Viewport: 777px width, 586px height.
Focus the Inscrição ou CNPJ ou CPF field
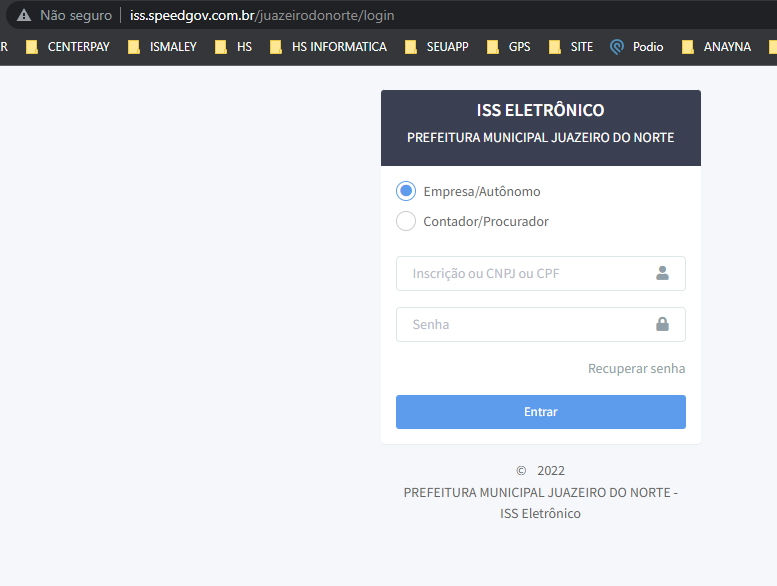541,273
